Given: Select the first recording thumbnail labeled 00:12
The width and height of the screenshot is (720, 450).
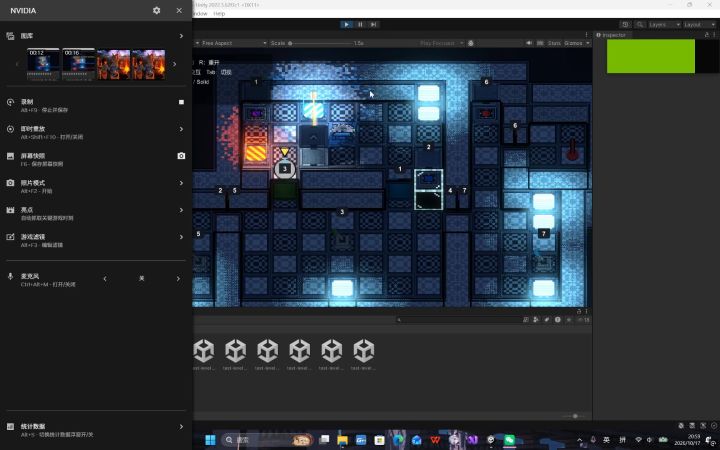Looking at the screenshot, I should [x=44, y=64].
